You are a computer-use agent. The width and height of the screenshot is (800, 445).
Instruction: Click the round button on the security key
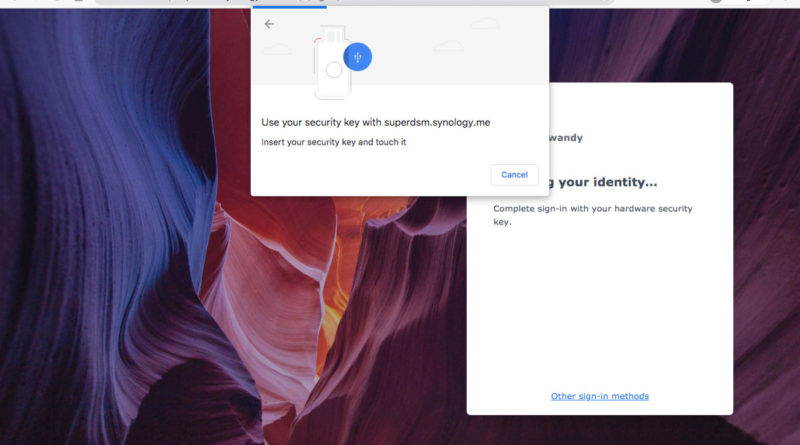click(x=333, y=71)
